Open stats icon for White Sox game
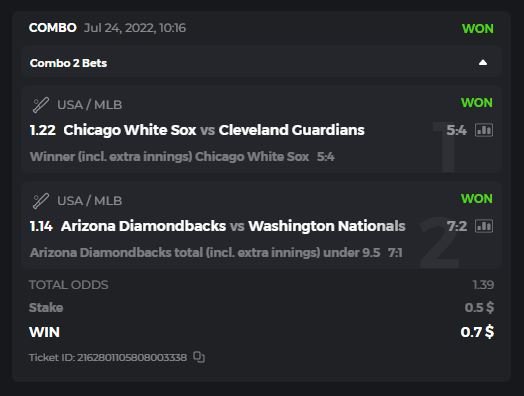 (x=484, y=130)
